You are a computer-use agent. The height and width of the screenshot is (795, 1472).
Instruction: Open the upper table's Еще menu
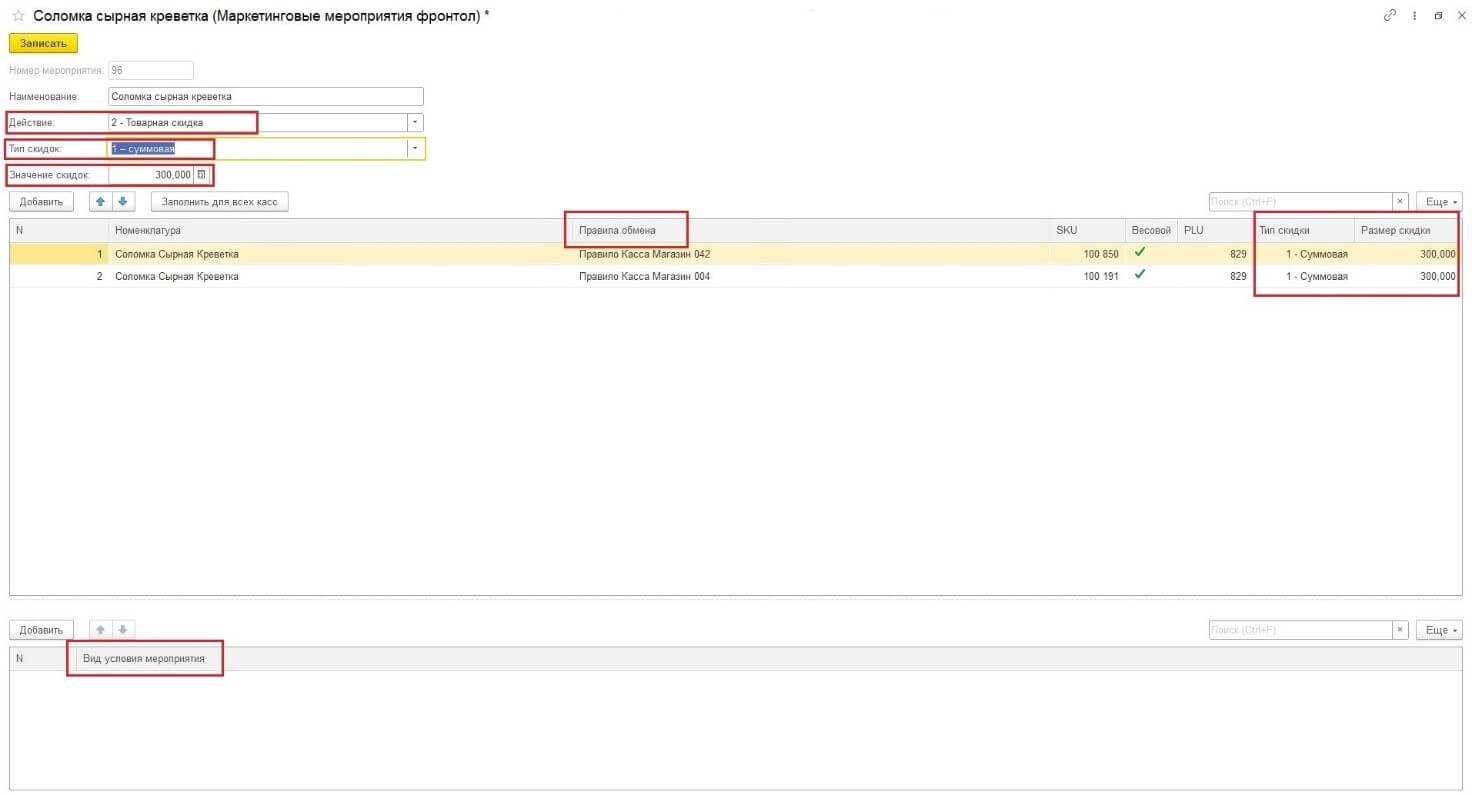point(1439,202)
